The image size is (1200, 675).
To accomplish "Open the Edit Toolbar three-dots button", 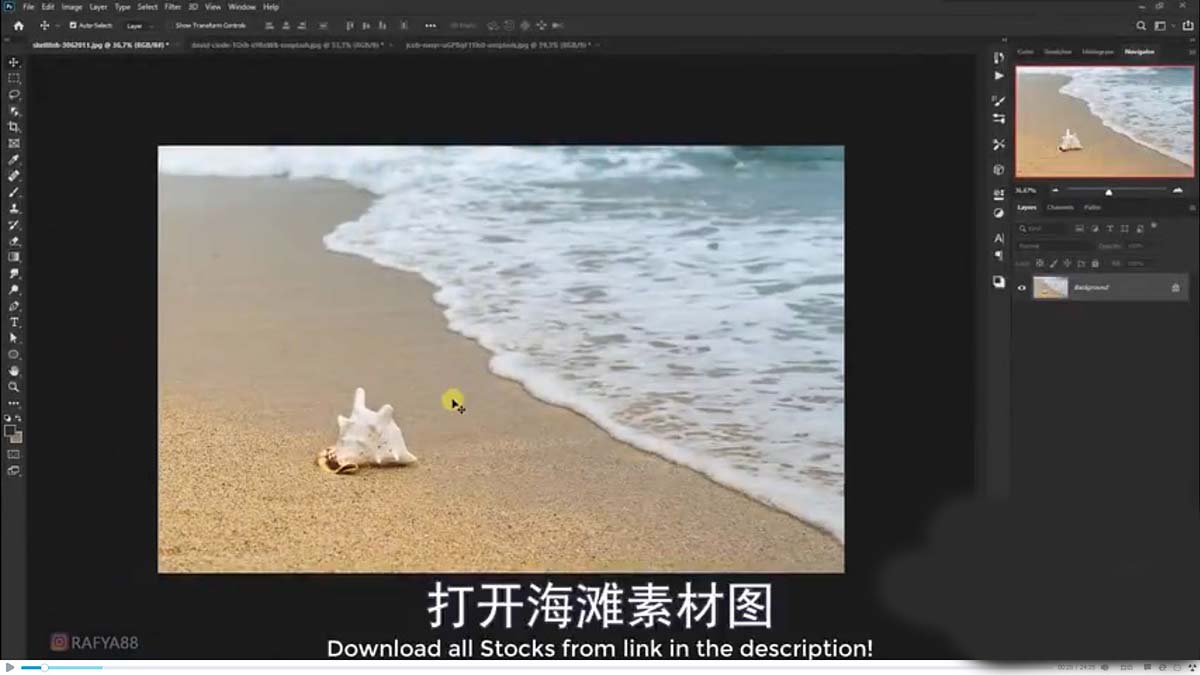I will click(x=14, y=403).
